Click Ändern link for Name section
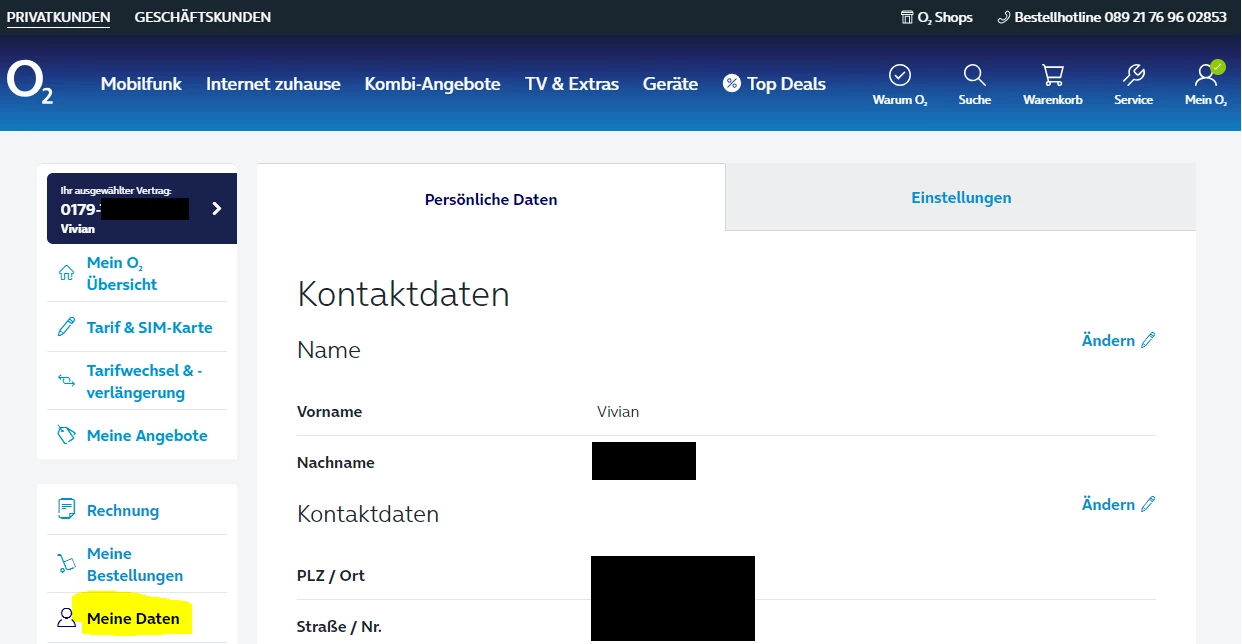The width and height of the screenshot is (1242, 644). click(1108, 340)
